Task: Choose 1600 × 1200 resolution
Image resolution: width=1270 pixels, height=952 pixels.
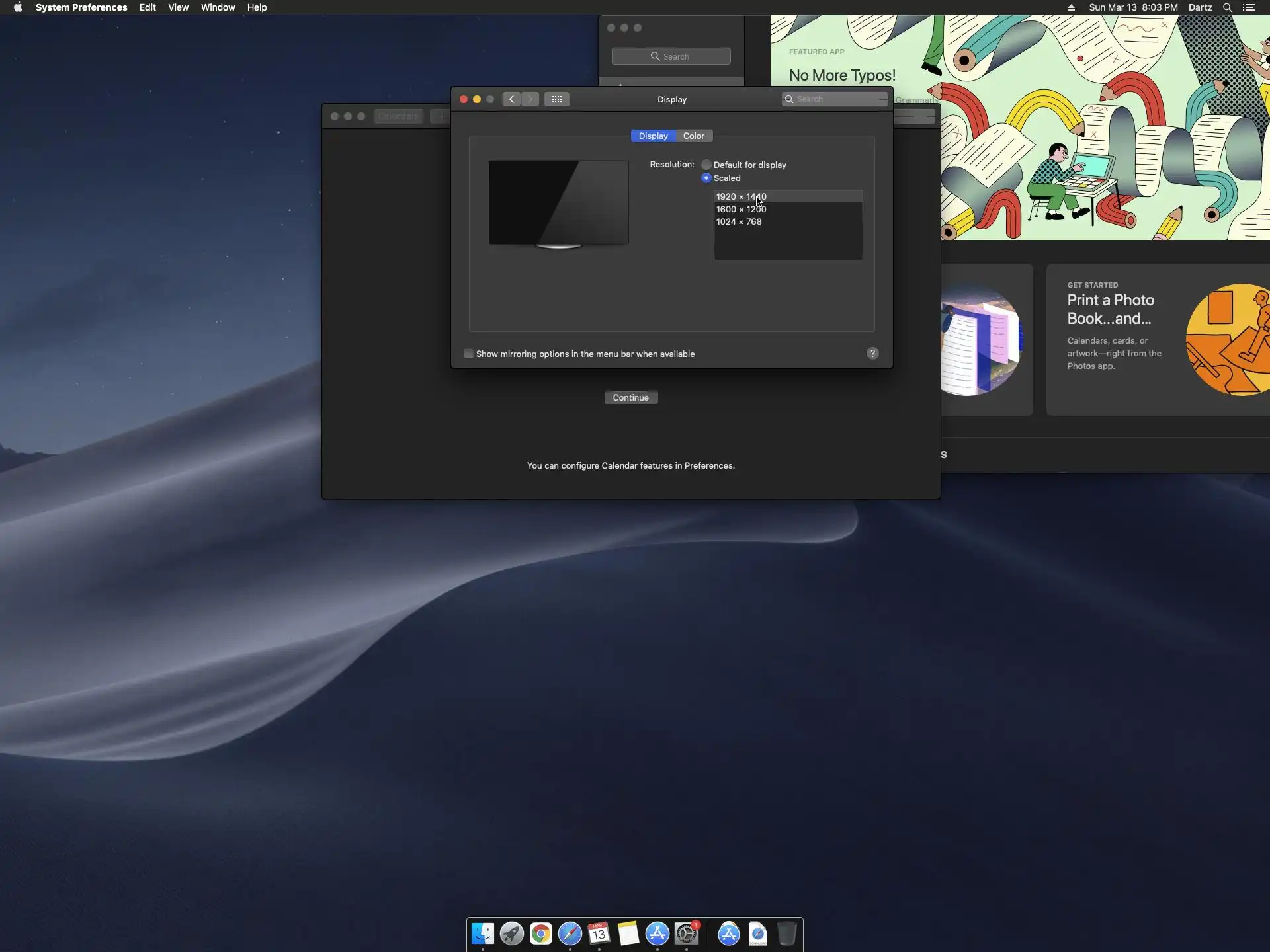Action: click(741, 209)
